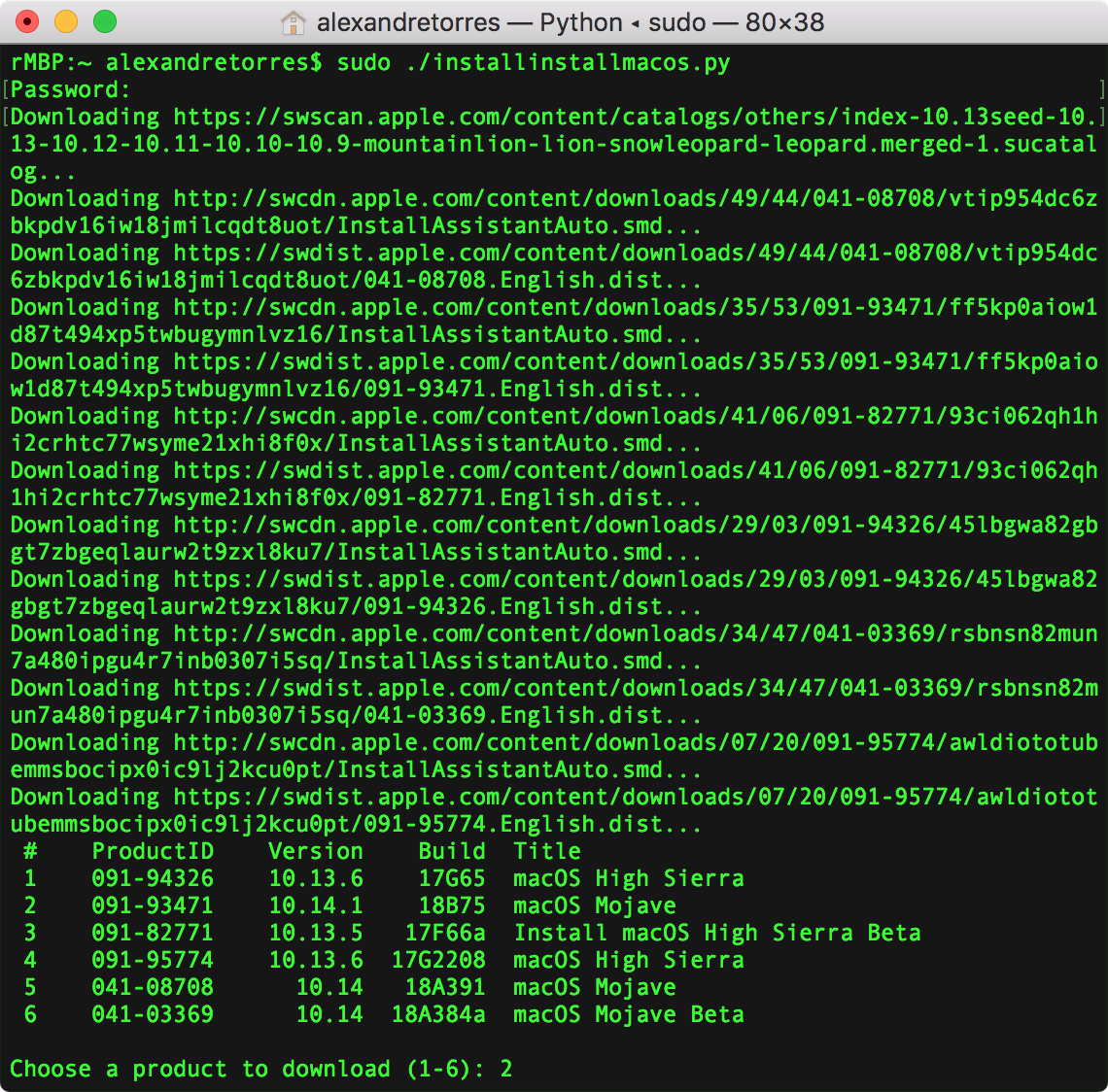This screenshot has width=1108, height=1092.
Task: Click the '041-08708.English.dist...' text
Action: coord(532,281)
